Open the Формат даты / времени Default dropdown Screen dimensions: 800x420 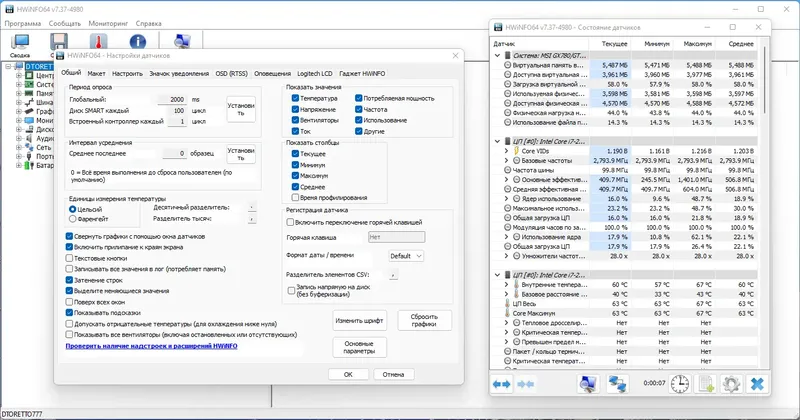tap(406, 256)
